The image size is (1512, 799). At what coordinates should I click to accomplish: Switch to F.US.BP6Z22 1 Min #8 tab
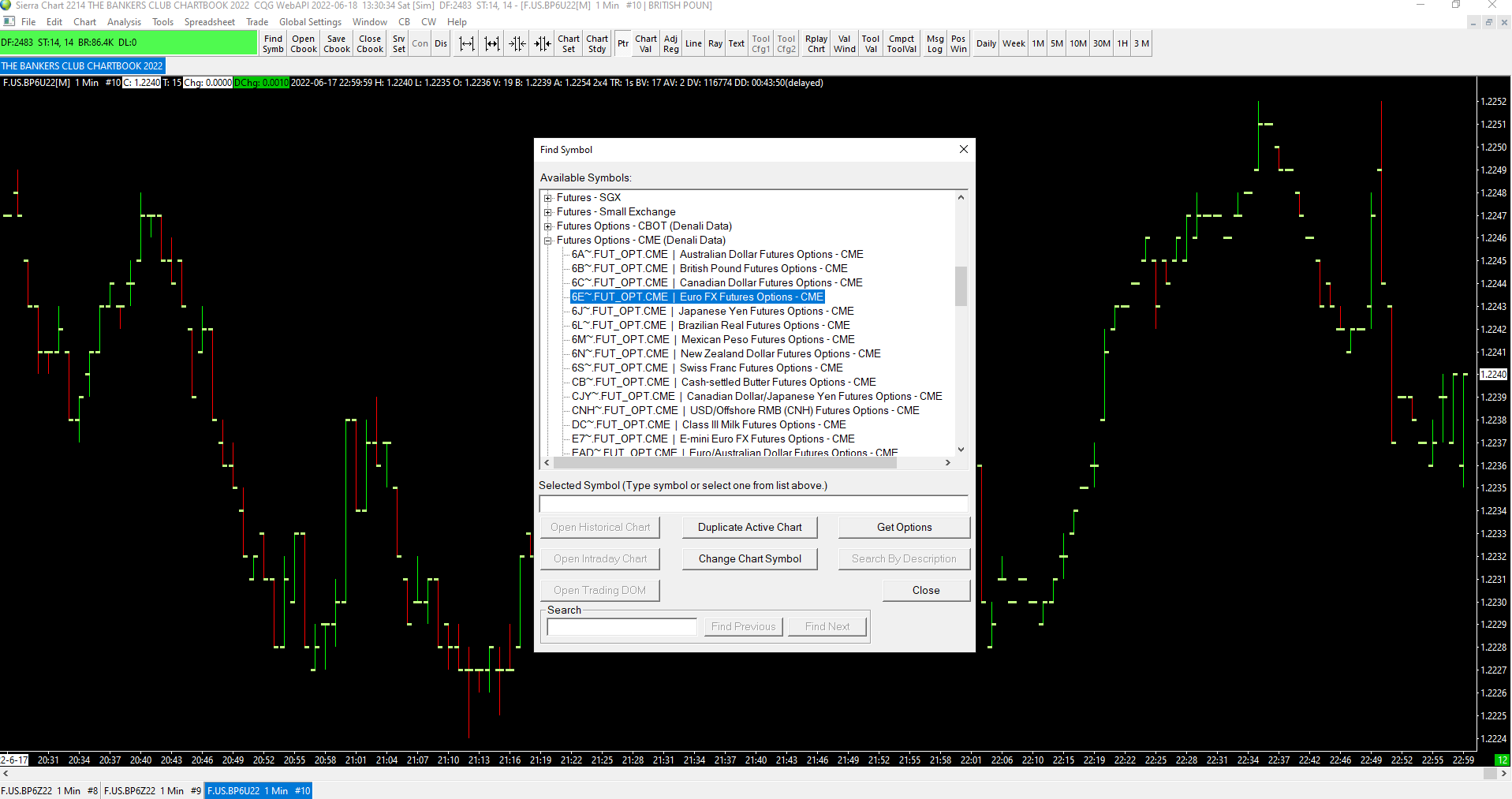coord(50,790)
